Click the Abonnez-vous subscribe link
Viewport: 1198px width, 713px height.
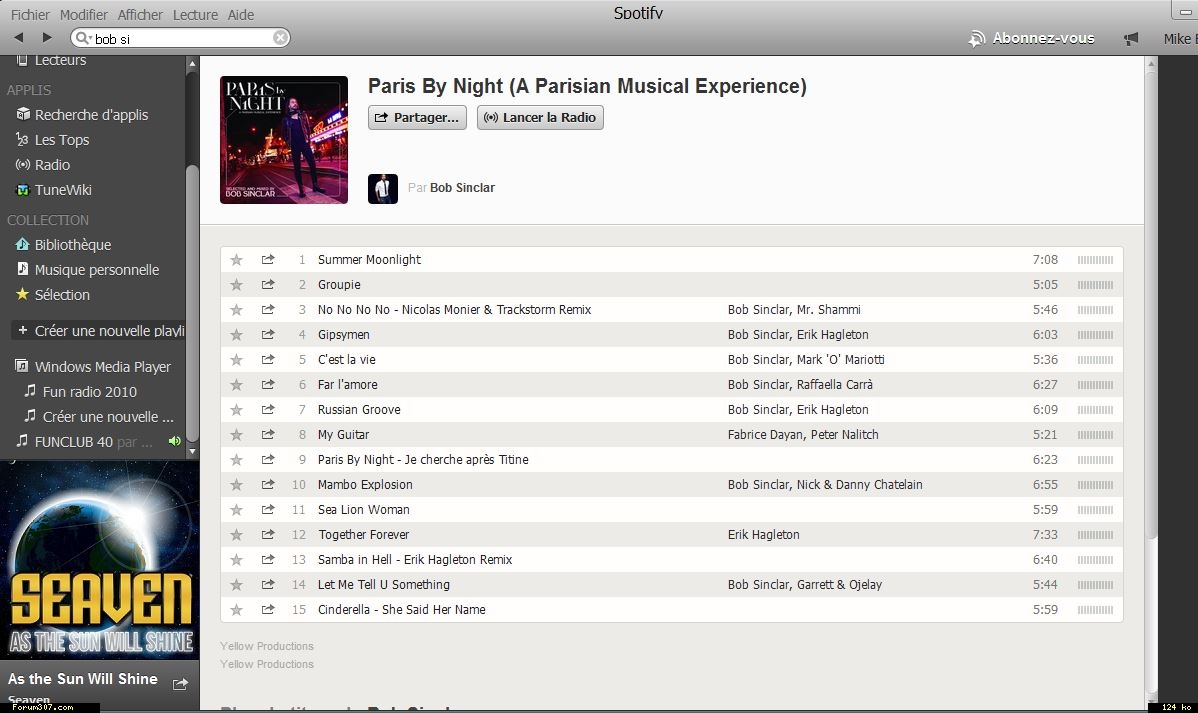point(1031,38)
